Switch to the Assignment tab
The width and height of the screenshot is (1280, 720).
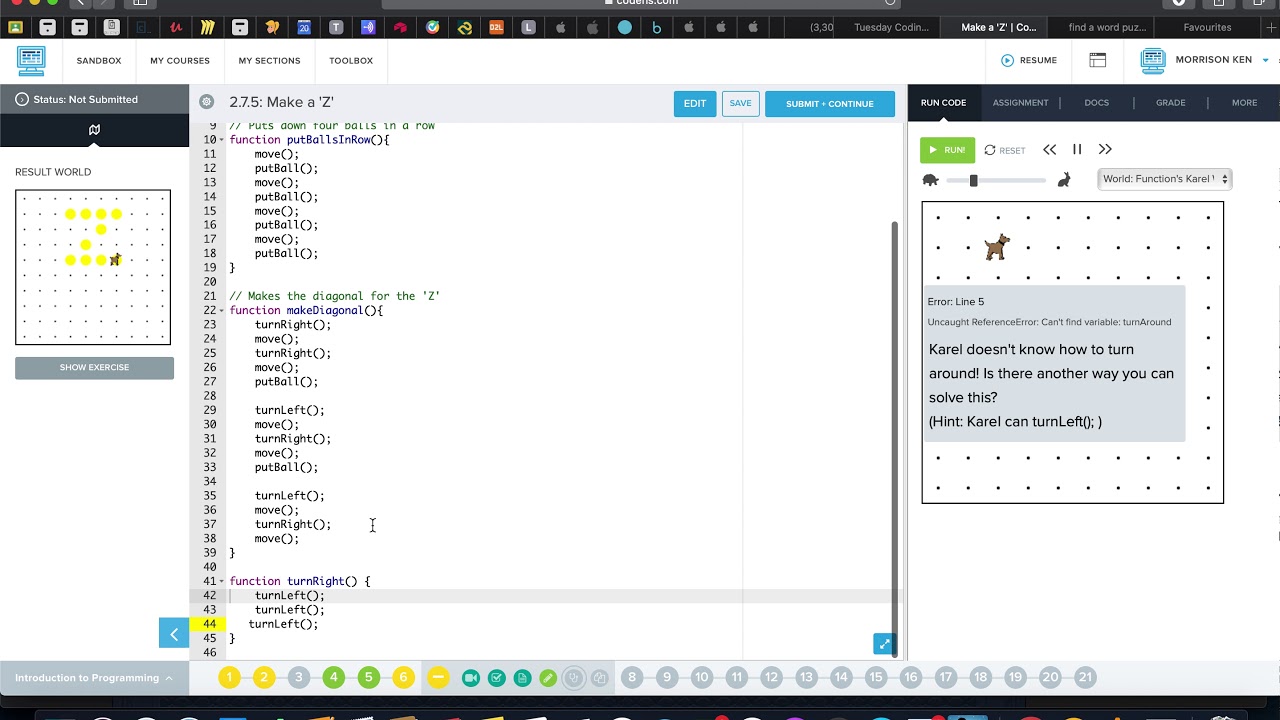pyautogui.click(x=1020, y=102)
